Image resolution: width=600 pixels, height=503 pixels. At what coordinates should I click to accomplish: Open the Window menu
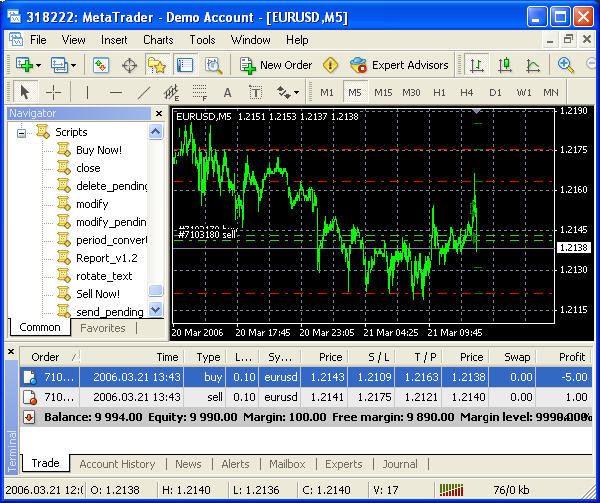(x=251, y=40)
